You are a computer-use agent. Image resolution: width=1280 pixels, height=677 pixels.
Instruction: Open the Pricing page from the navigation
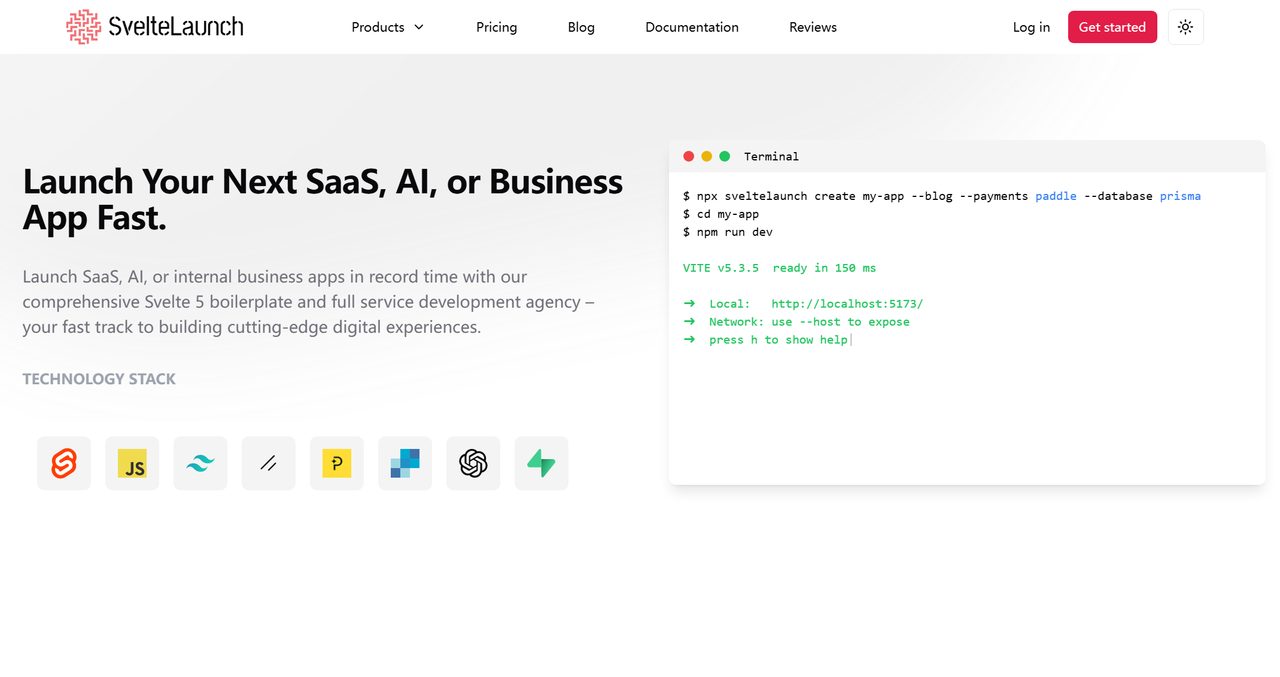point(497,27)
